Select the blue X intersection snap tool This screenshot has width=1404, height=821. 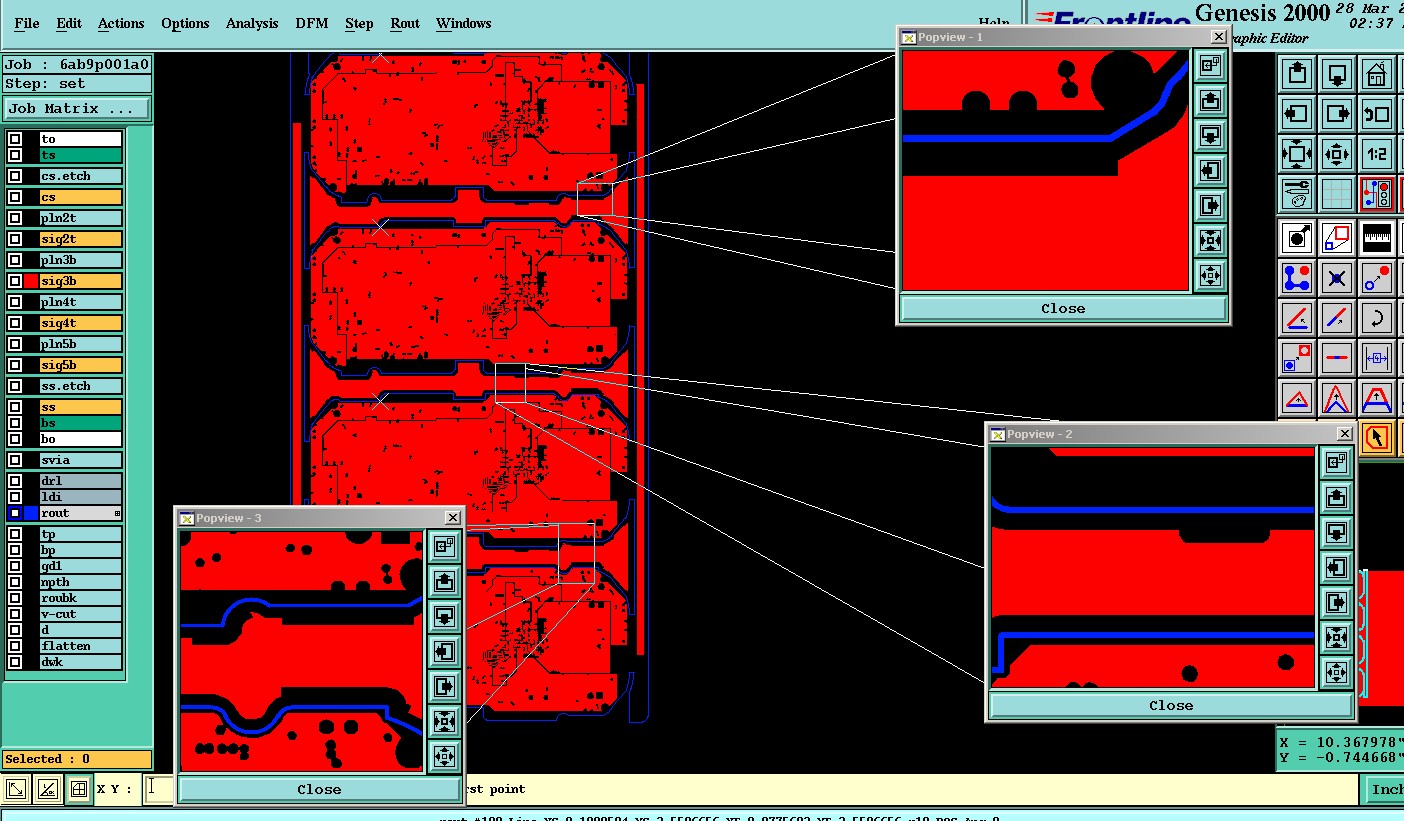click(x=1337, y=278)
